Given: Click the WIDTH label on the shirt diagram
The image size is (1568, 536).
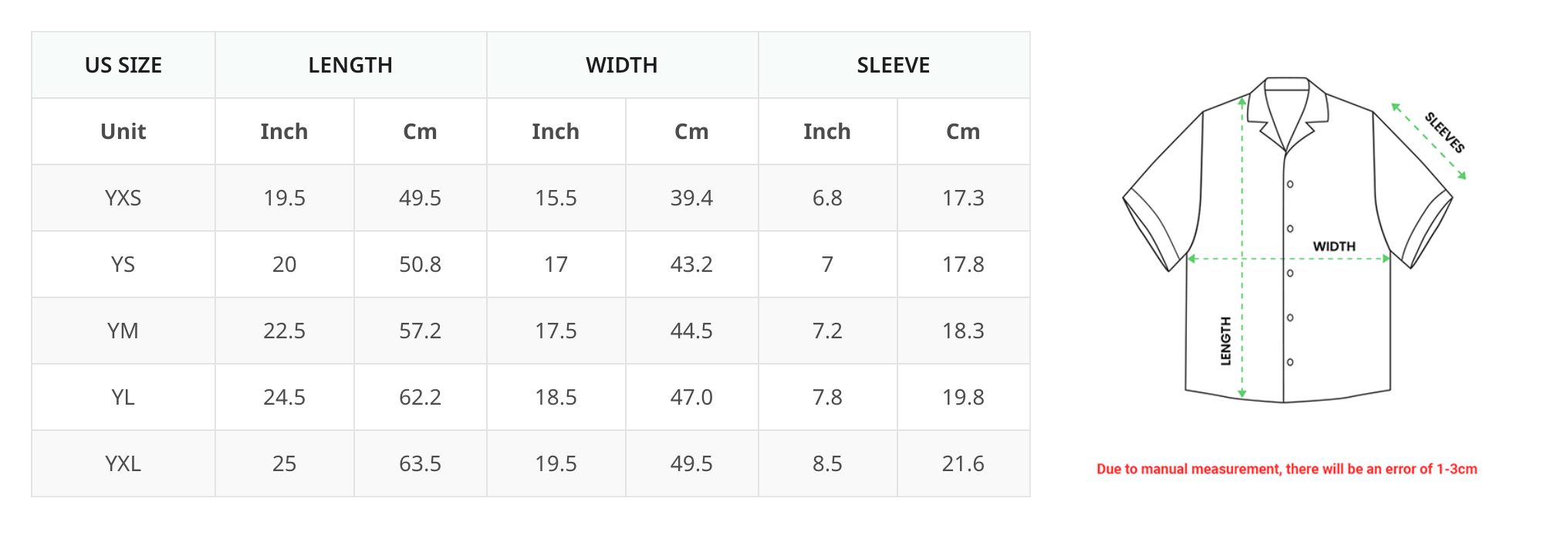Looking at the screenshot, I should (1334, 246).
